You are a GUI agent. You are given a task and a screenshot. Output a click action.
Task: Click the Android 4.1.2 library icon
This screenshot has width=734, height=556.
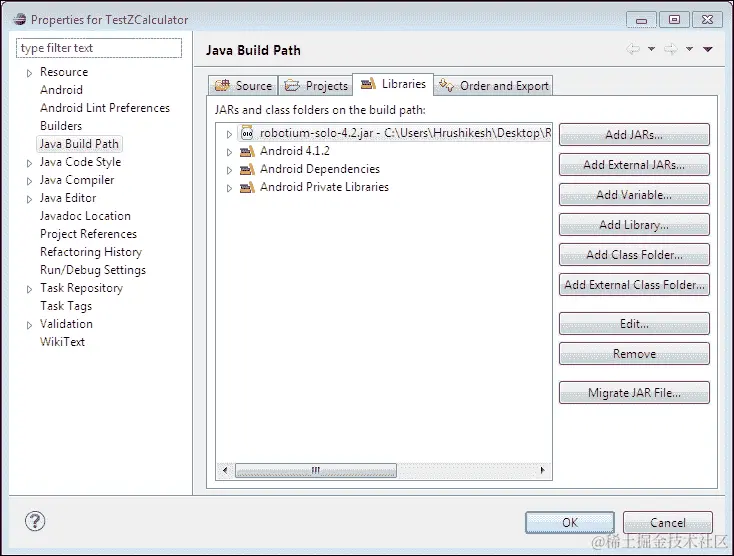[x=247, y=151]
